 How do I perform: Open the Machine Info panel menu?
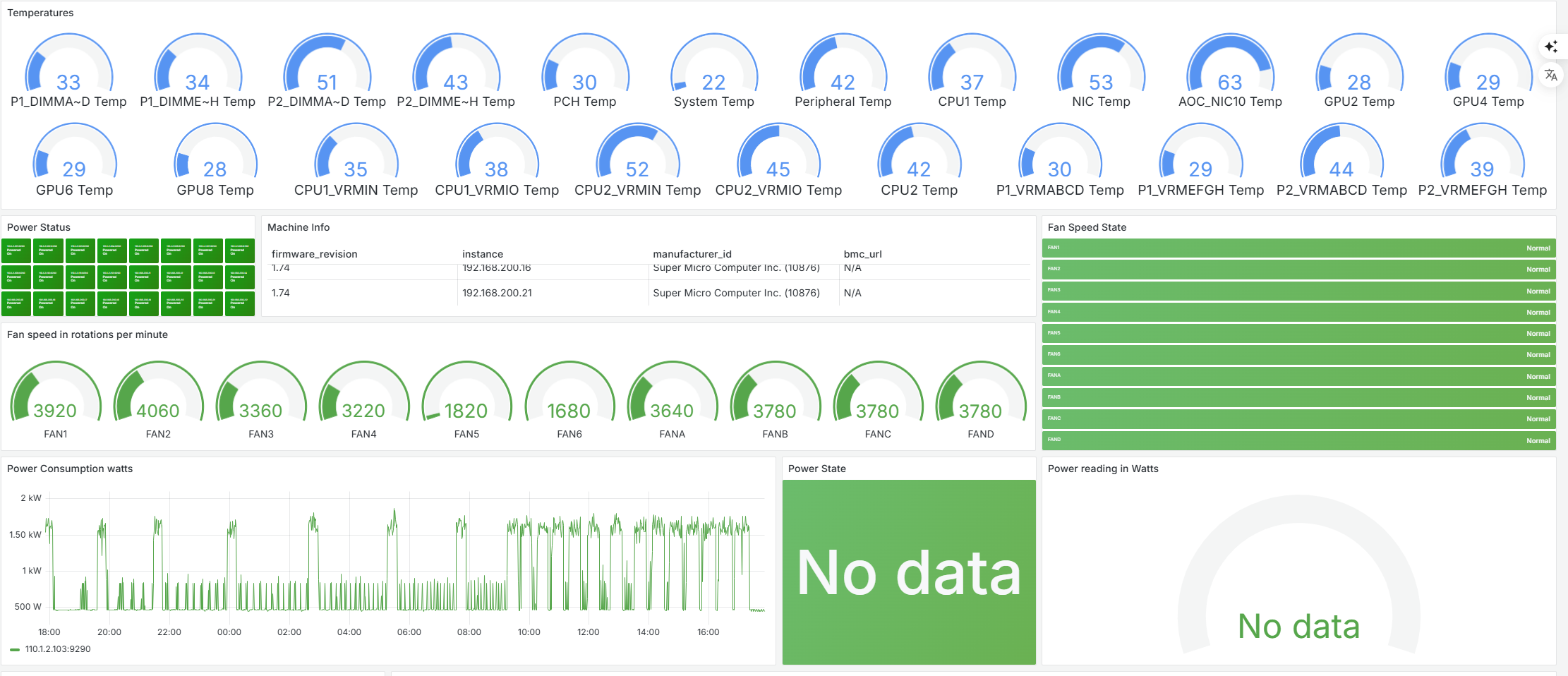(x=298, y=227)
